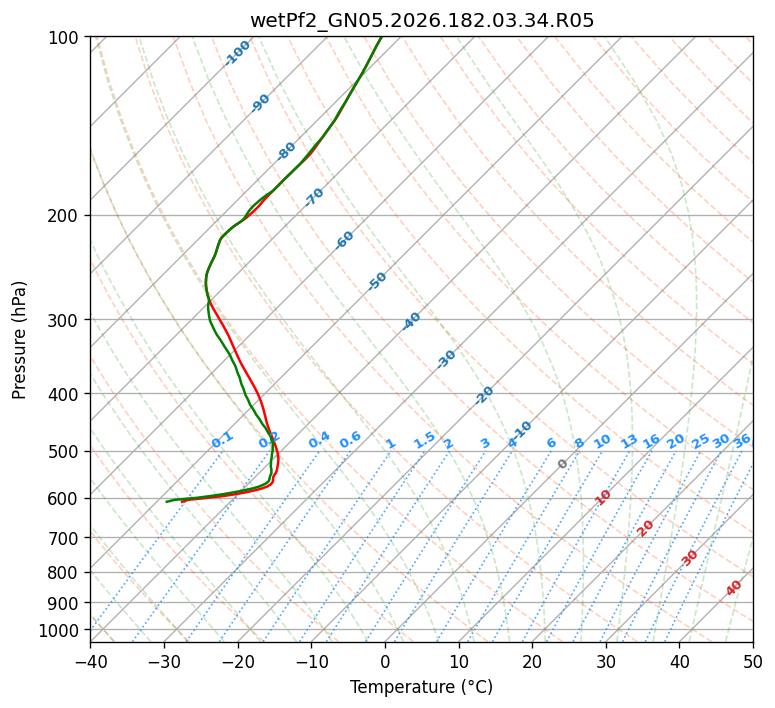
Task: Click the 0 temperature tick label
Action: pos(386,662)
